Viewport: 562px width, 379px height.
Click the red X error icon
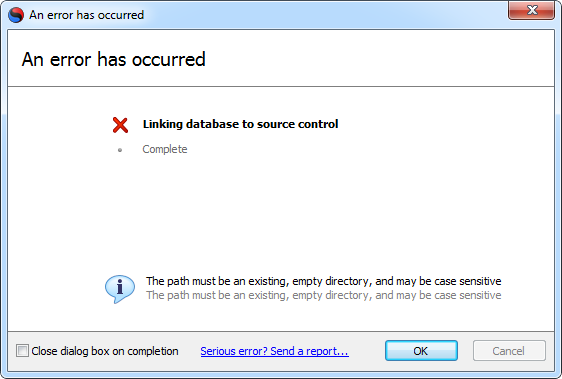(x=120, y=125)
